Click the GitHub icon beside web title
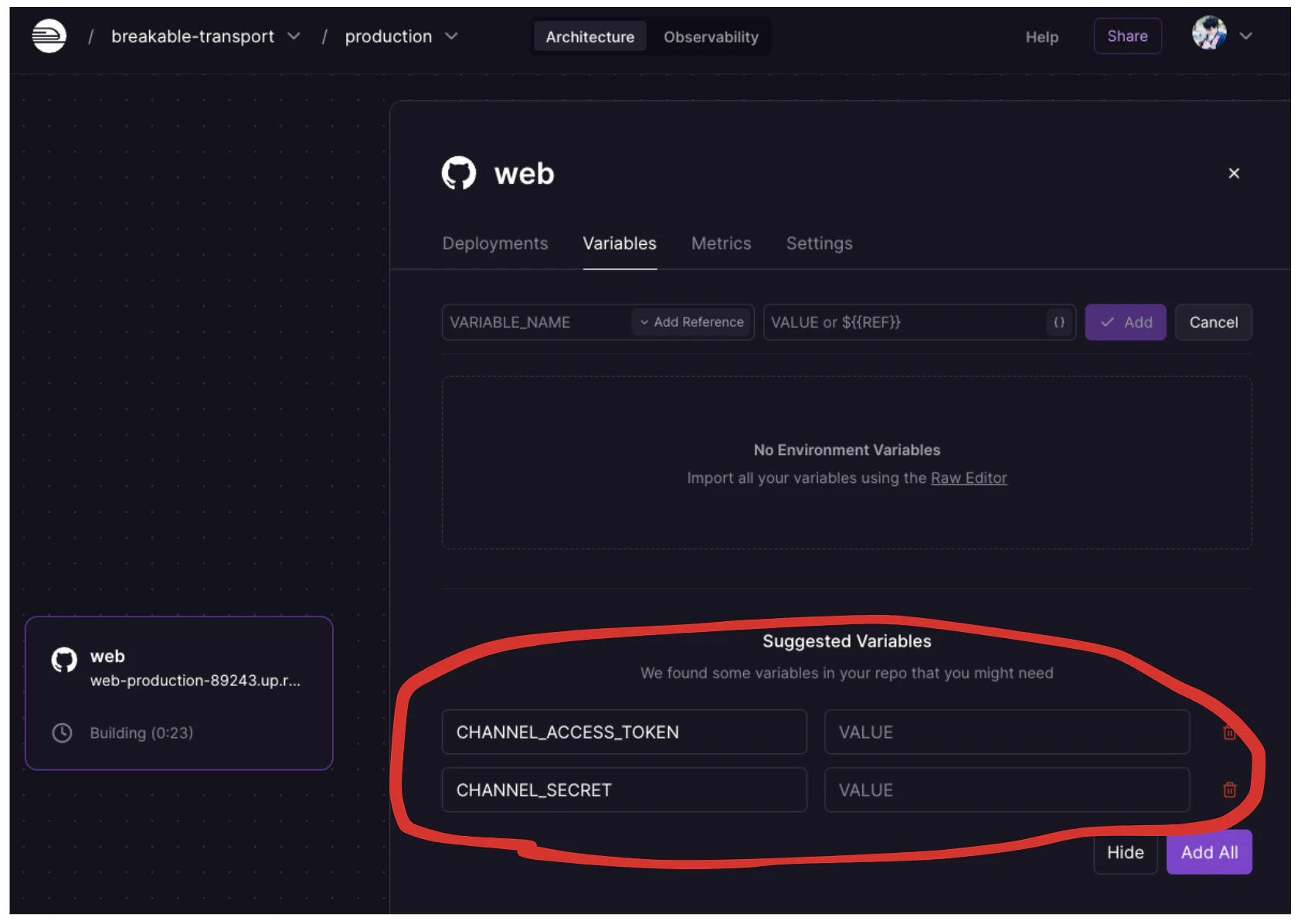 pos(459,173)
